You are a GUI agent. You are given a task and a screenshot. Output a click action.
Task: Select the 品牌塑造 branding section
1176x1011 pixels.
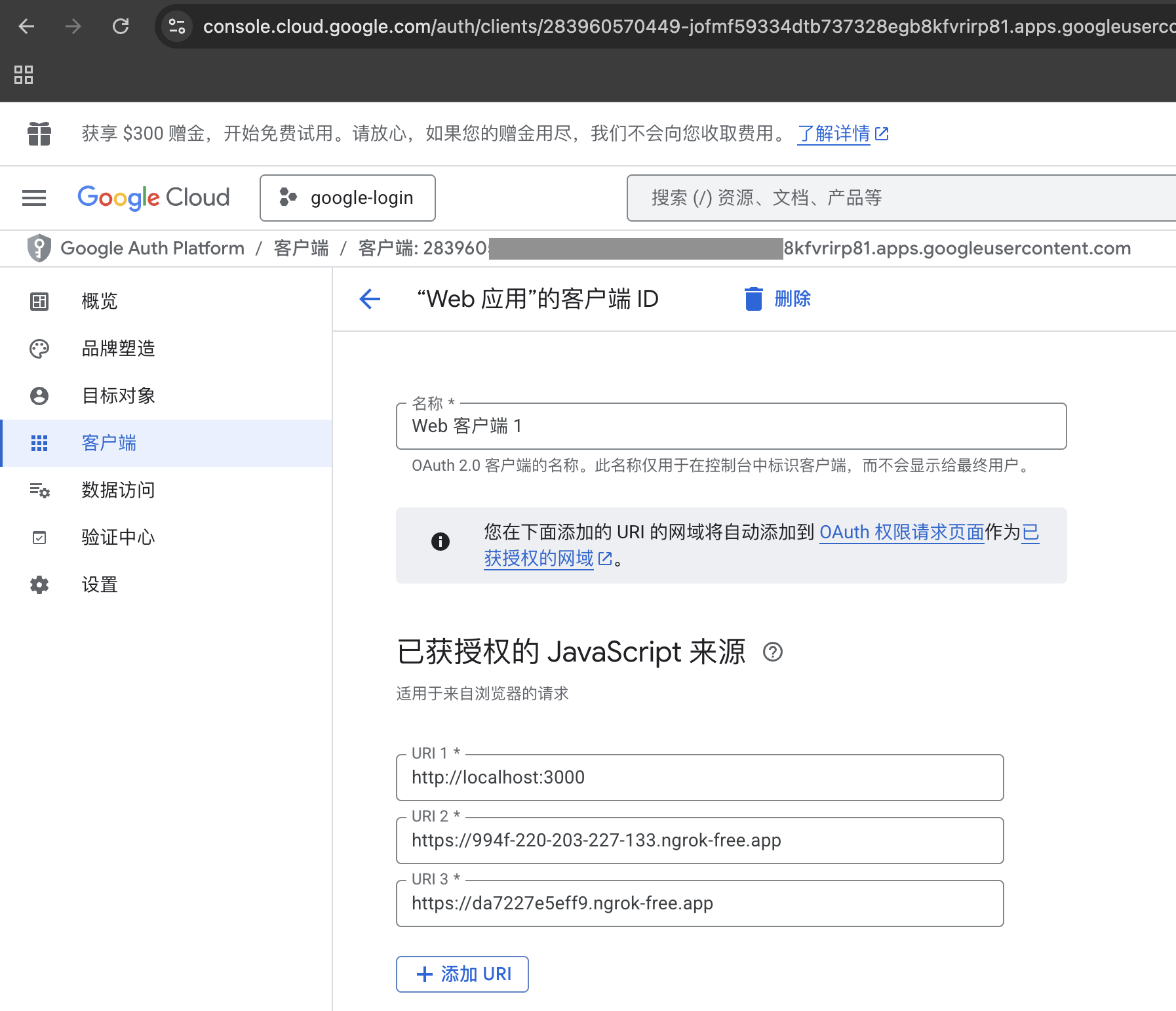[x=118, y=348]
